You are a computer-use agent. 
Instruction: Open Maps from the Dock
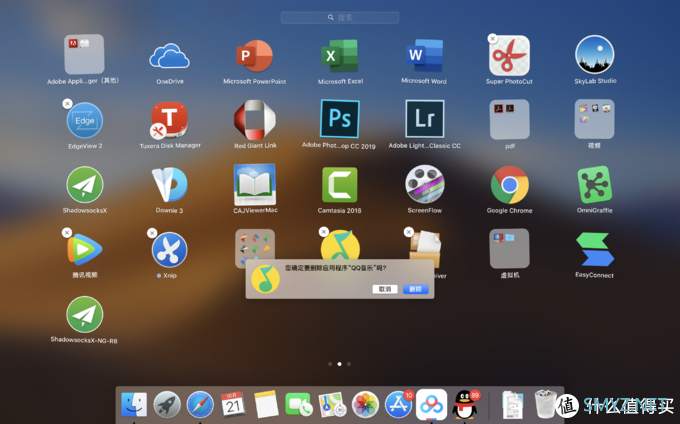tap(332, 404)
